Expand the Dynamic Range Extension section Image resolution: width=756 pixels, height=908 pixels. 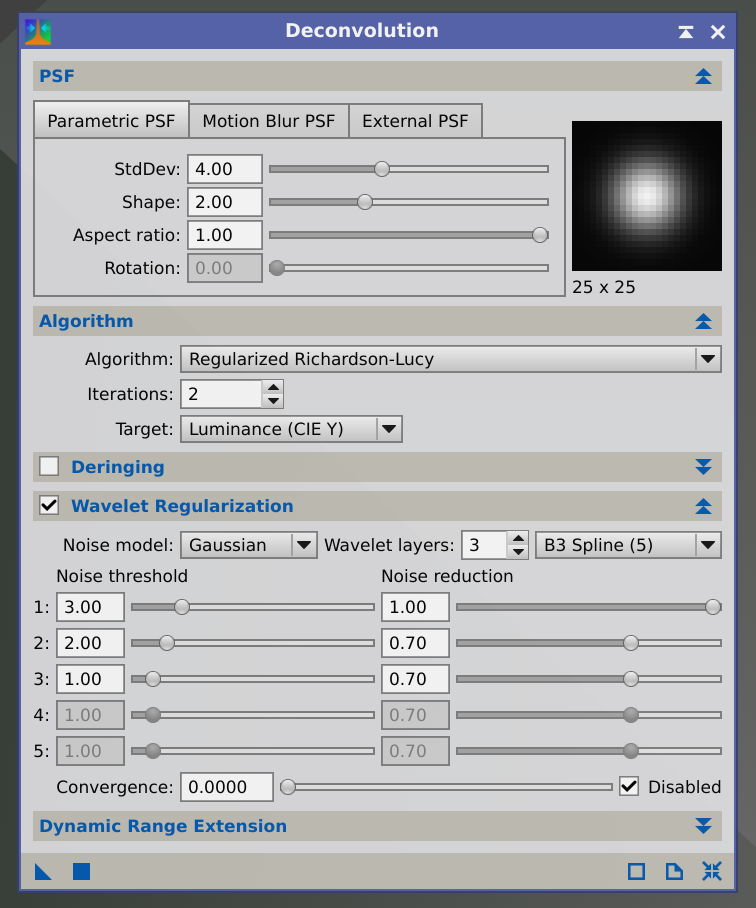(x=703, y=826)
